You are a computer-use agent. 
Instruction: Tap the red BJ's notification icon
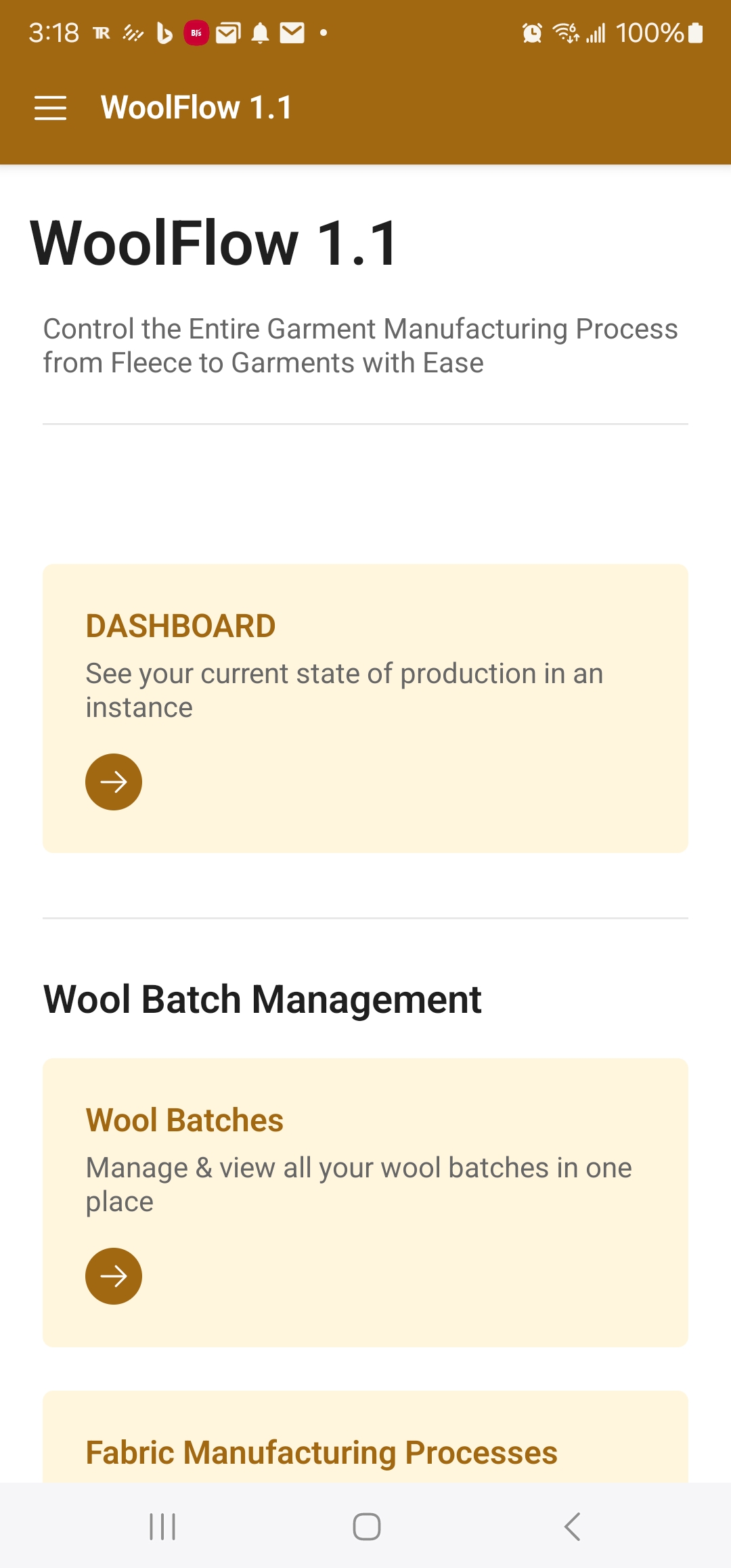tap(196, 32)
